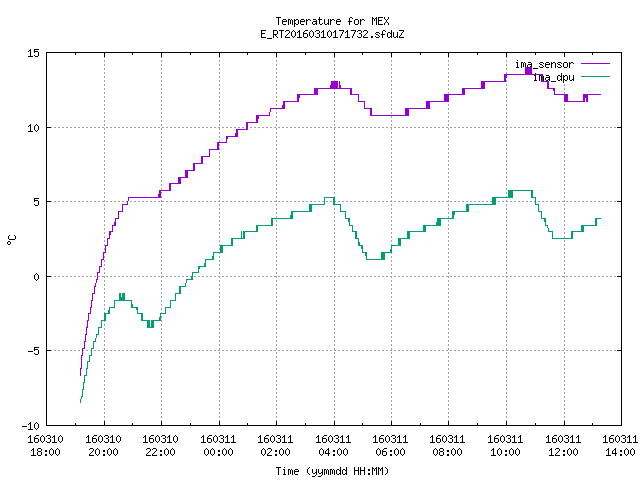Click the x-axis tick '160311 06:00'
The image size is (640, 480).
391,446
